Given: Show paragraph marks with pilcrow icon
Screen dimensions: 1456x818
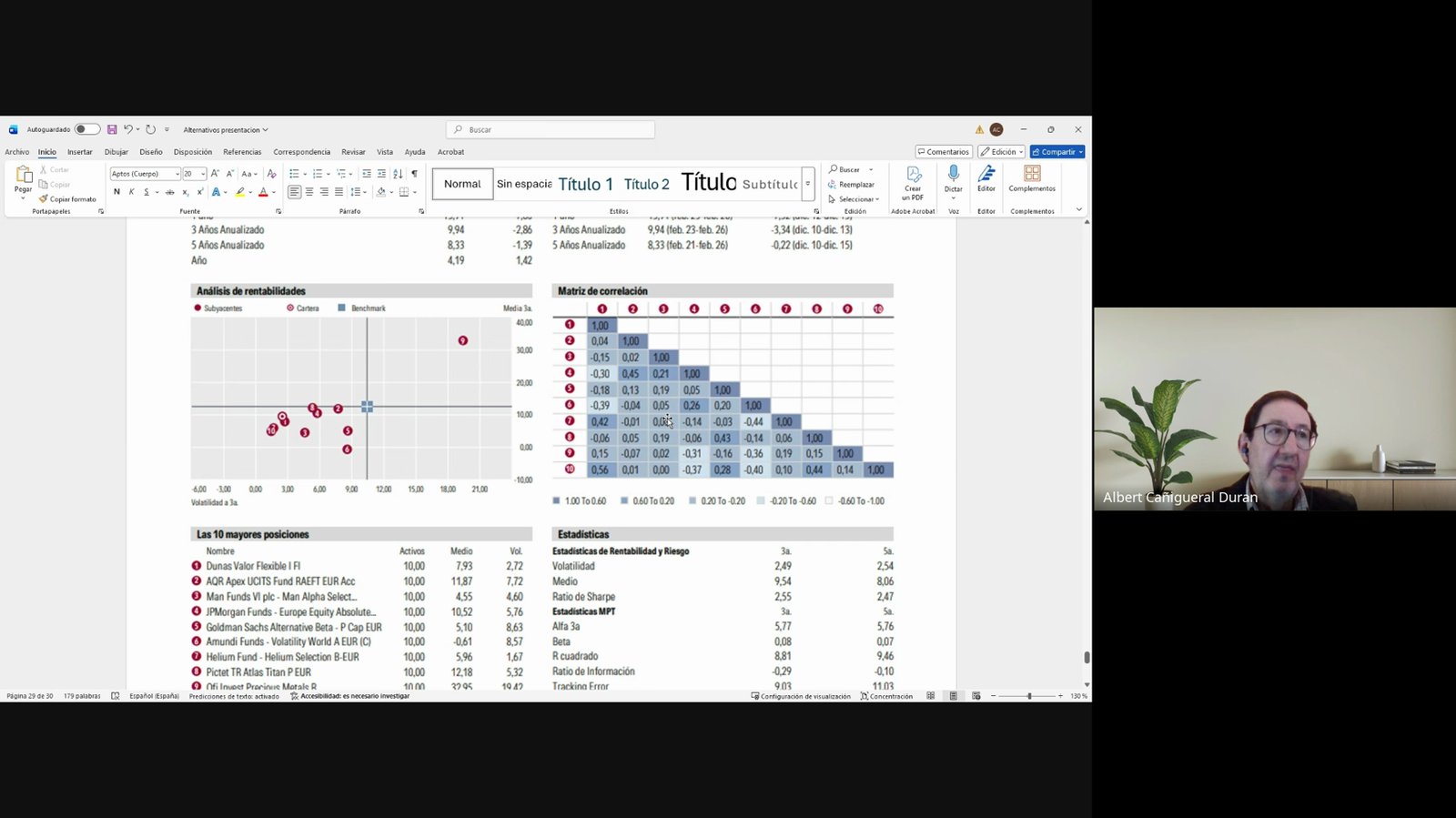Looking at the screenshot, I should pyautogui.click(x=414, y=174).
